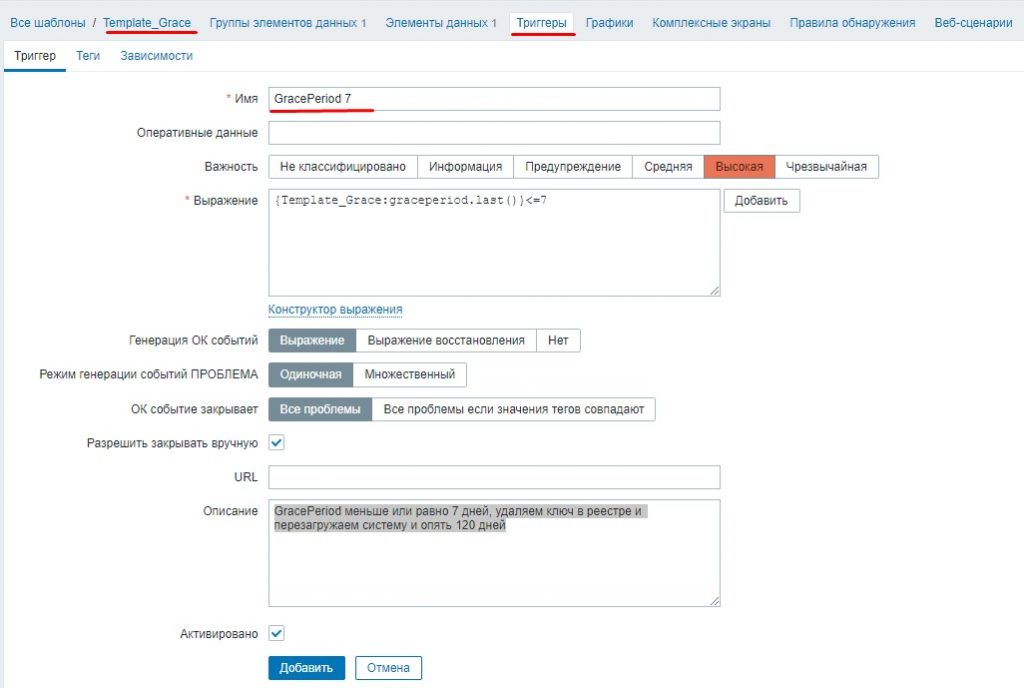Screen dimensions: 1024x688
Task: Focus the Оперативные данные field
Action: (494, 133)
